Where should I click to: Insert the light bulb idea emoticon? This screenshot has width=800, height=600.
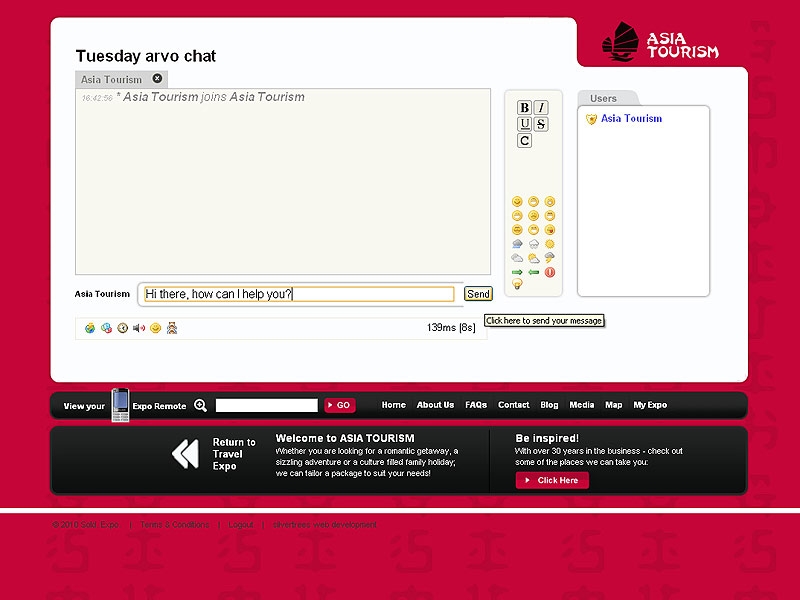pyautogui.click(x=517, y=285)
